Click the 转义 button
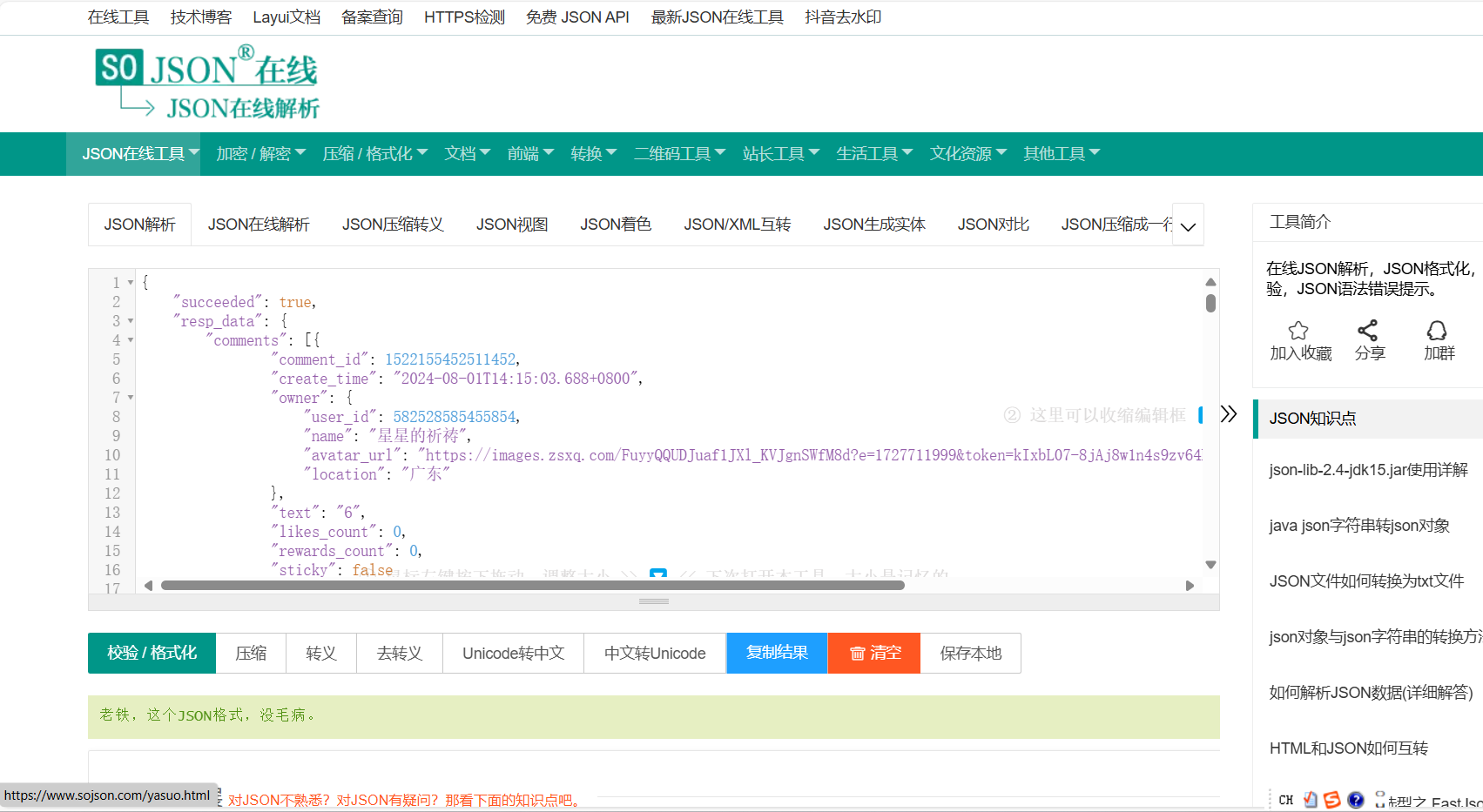The width and height of the screenshot is (1483, 812). (321, 653)
